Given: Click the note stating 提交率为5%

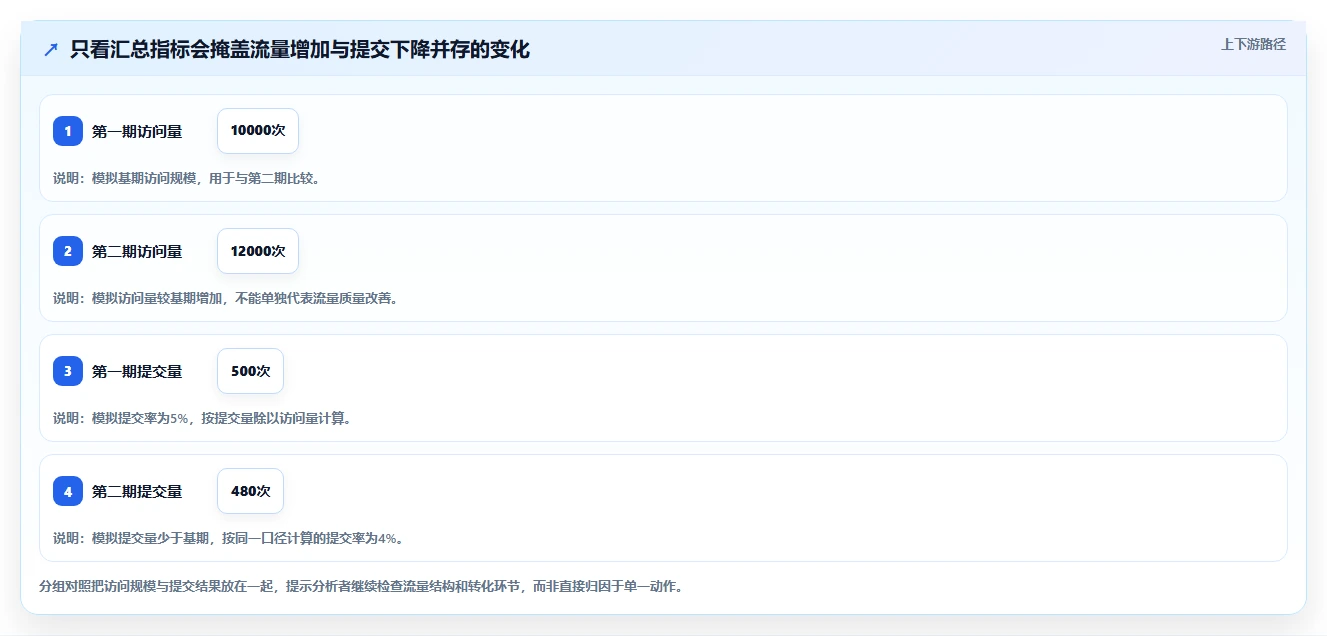Looking at the screenshot, I should pos(202,418).
